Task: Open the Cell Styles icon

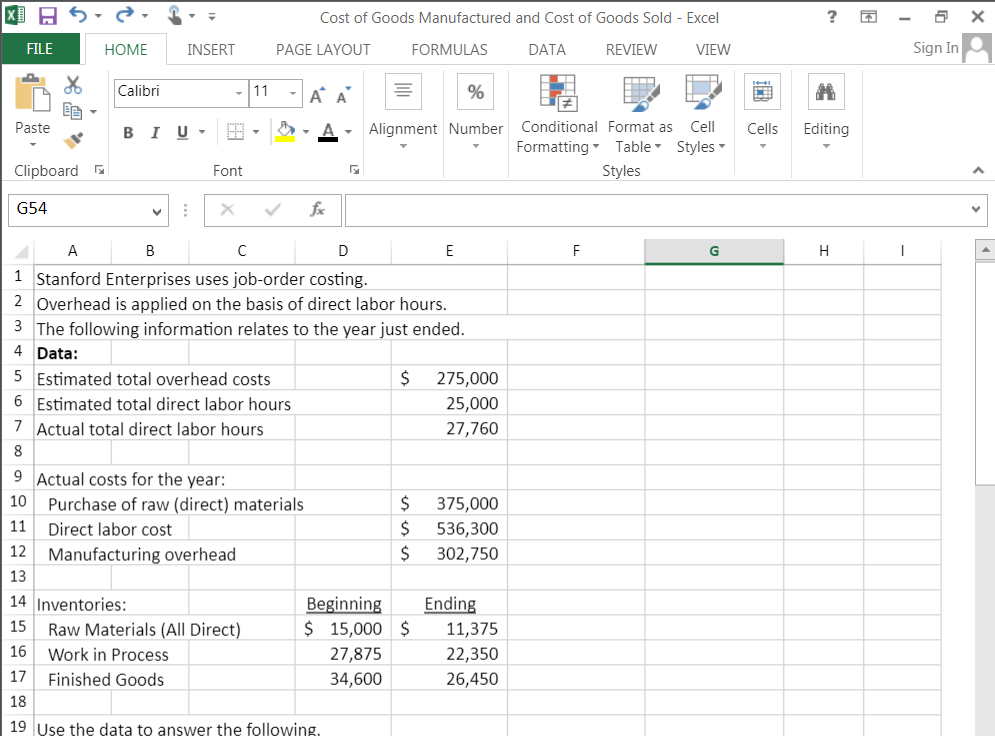Action: pyautogui.click(x=702, y=93)
